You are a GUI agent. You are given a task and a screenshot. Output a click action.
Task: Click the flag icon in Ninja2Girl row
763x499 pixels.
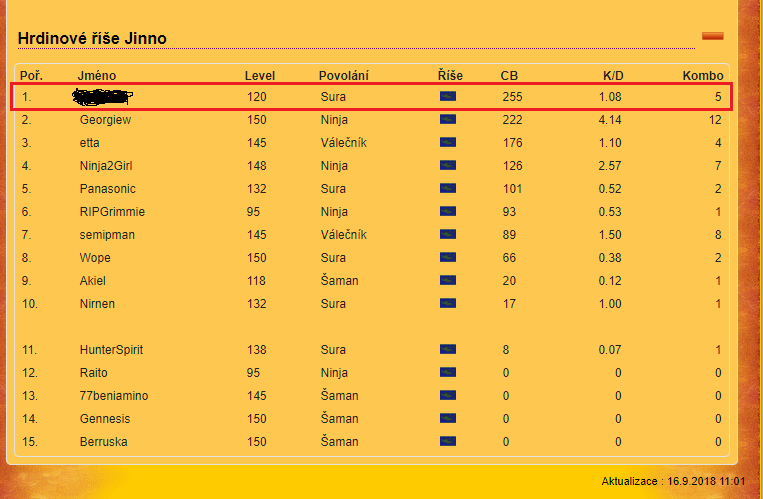[x=448, y=165]
